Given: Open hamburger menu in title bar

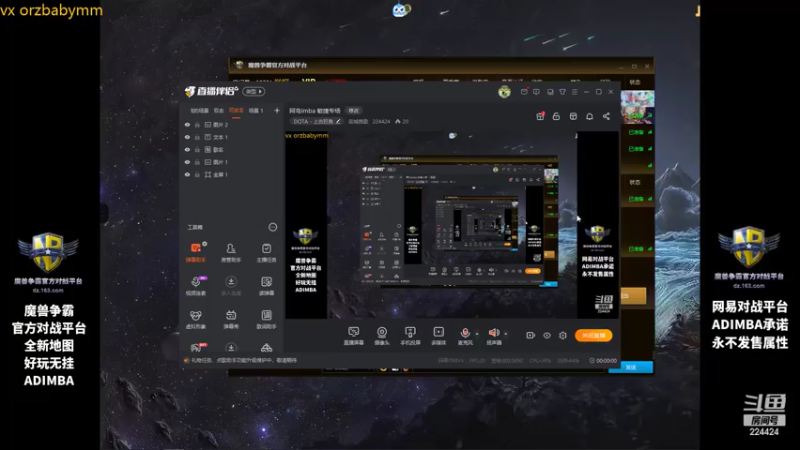Looking at the screenshot, I should 574,92.
